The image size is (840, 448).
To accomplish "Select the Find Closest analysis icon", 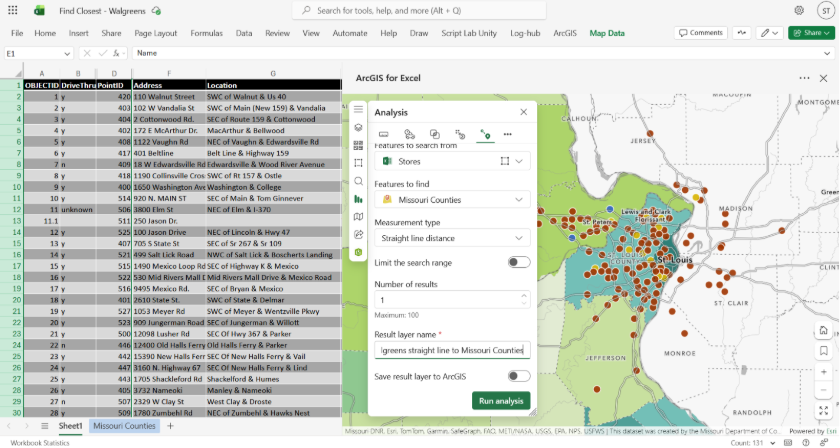I will pos(485,135).
